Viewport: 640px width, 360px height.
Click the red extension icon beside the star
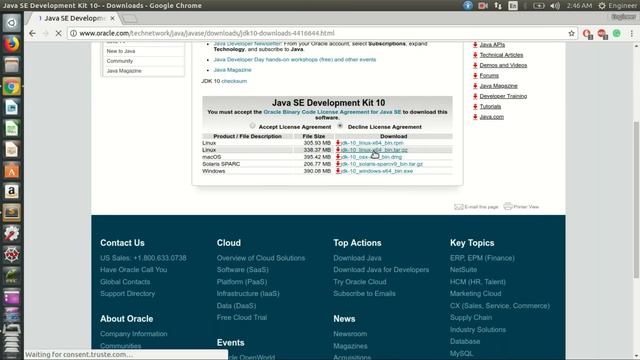point(587,34)
